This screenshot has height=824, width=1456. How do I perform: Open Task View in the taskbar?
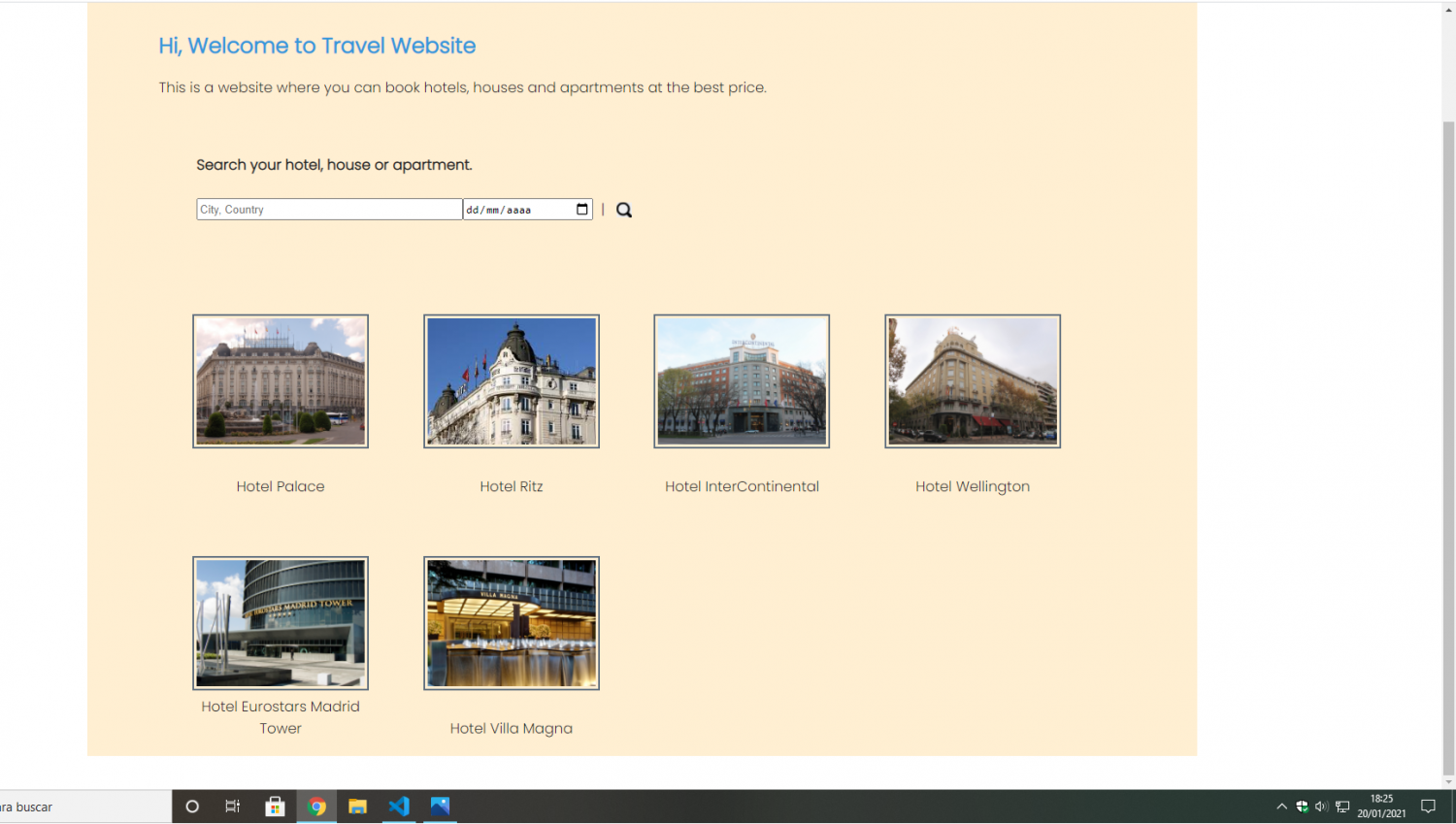pos(233,807)
